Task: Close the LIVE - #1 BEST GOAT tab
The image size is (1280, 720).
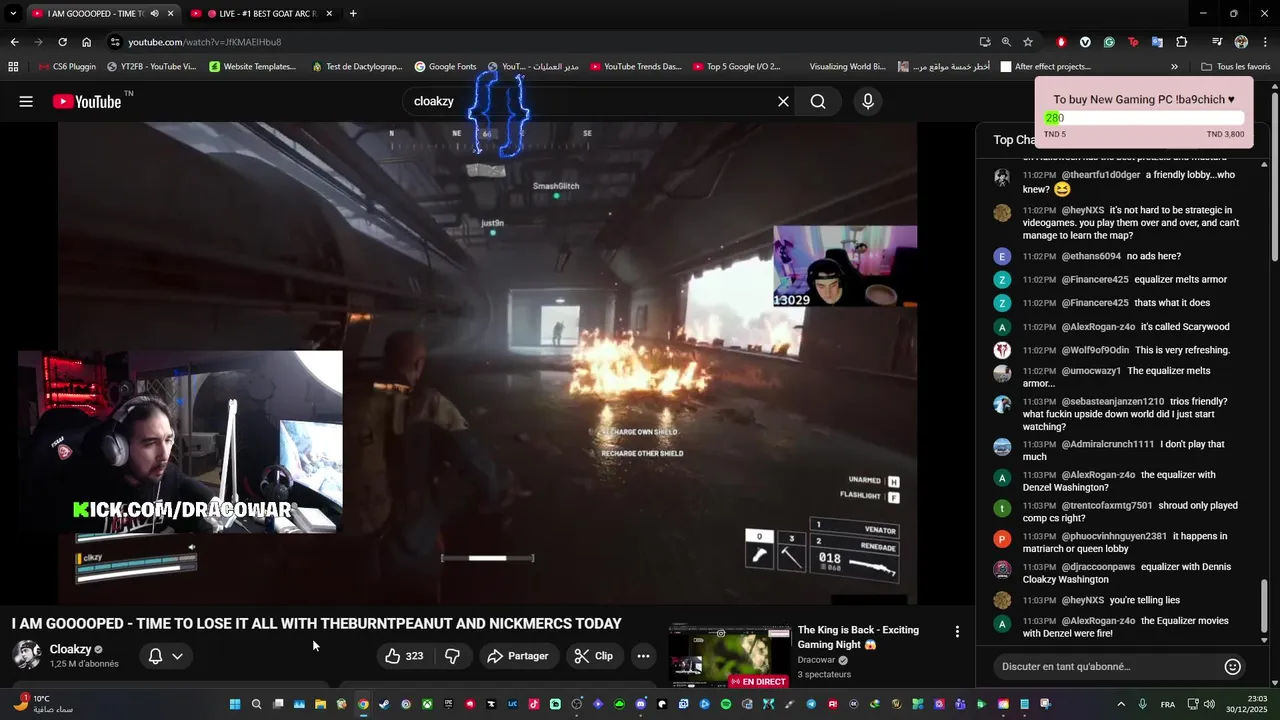Action: pos(328,13)
